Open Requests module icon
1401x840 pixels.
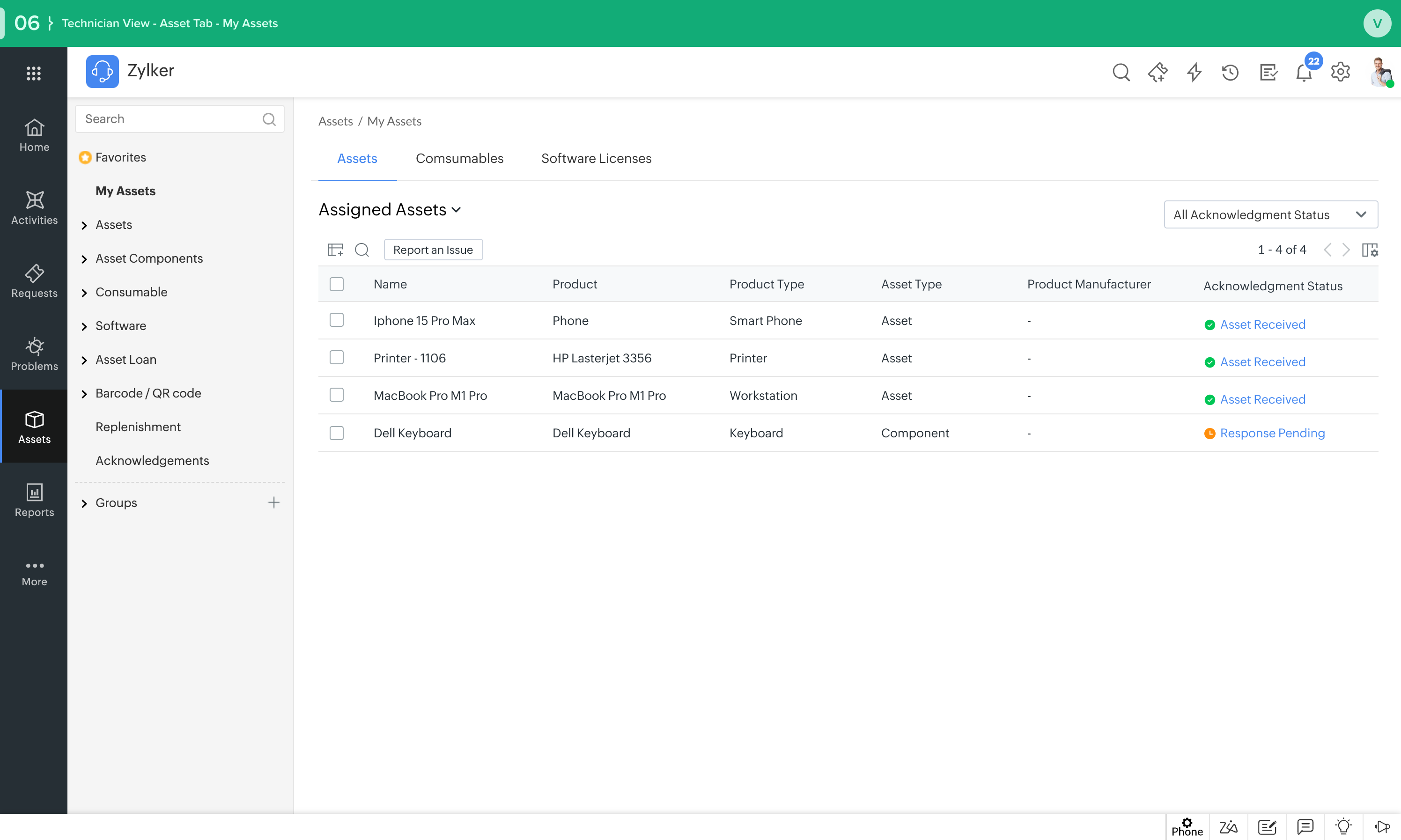(x=34, y=281)
